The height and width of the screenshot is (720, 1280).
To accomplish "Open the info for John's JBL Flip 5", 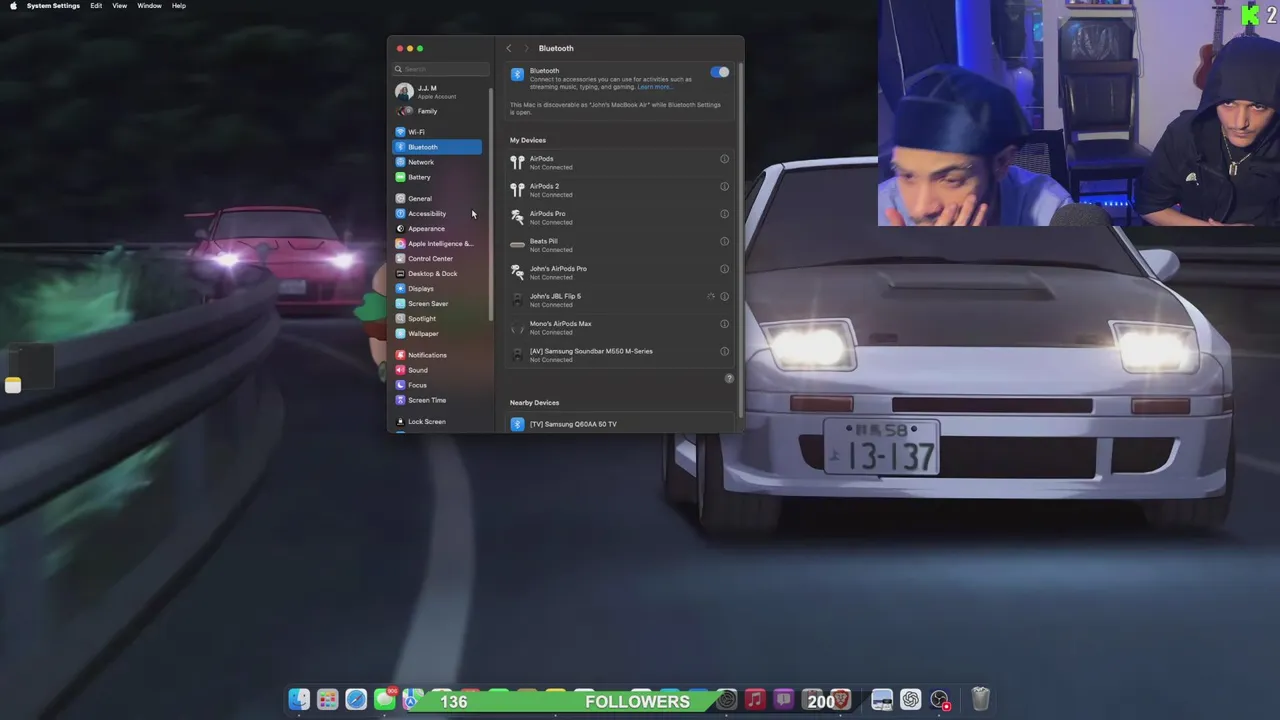I will pos(725,296).
